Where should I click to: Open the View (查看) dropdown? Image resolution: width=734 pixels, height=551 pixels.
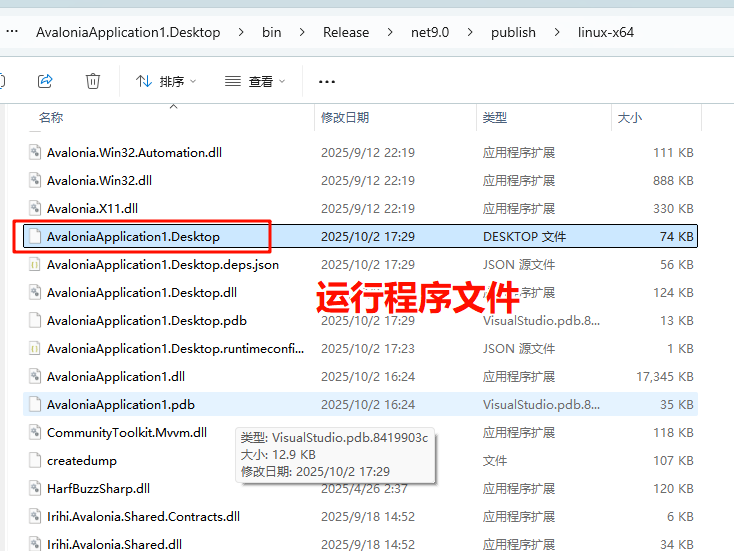255,81
